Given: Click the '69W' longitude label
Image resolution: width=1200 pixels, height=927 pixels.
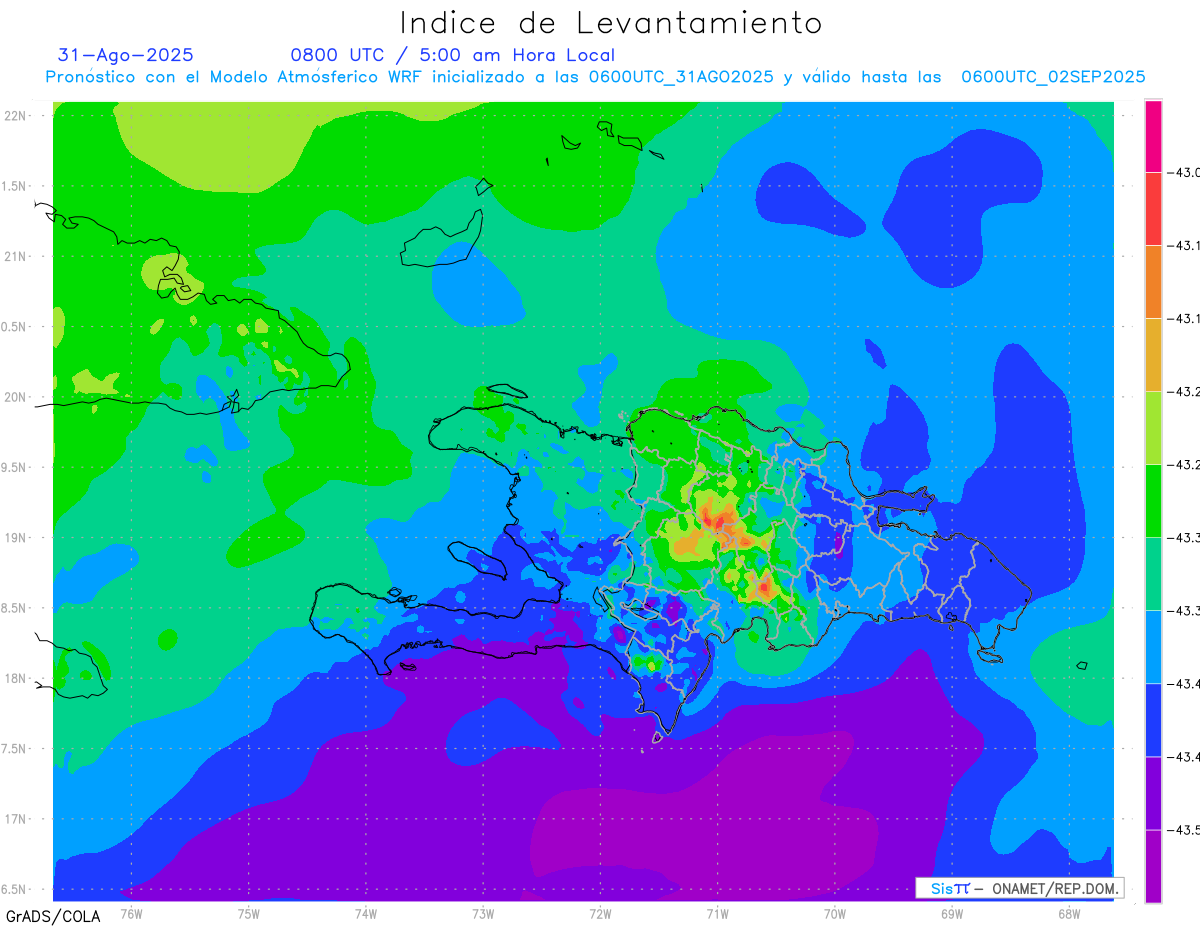Looking at the screenshot, I should [952, 913].
